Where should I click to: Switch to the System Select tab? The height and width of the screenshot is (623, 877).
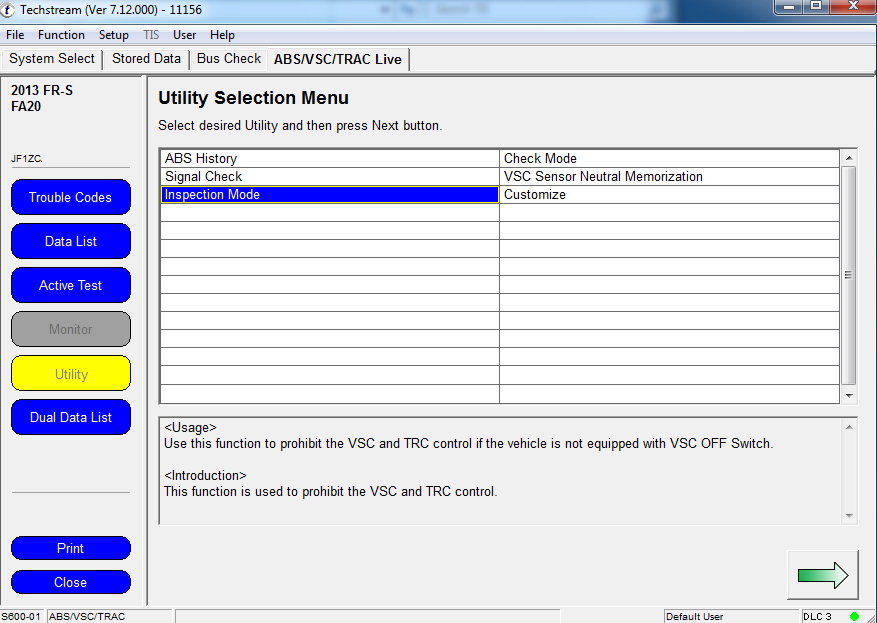(x=52, y=59)
